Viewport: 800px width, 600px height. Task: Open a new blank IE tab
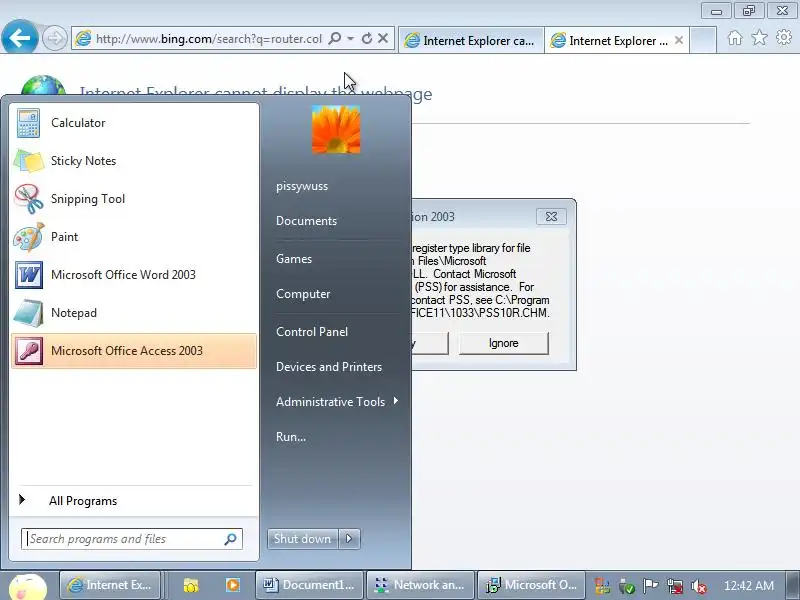[x=703, y=40]
